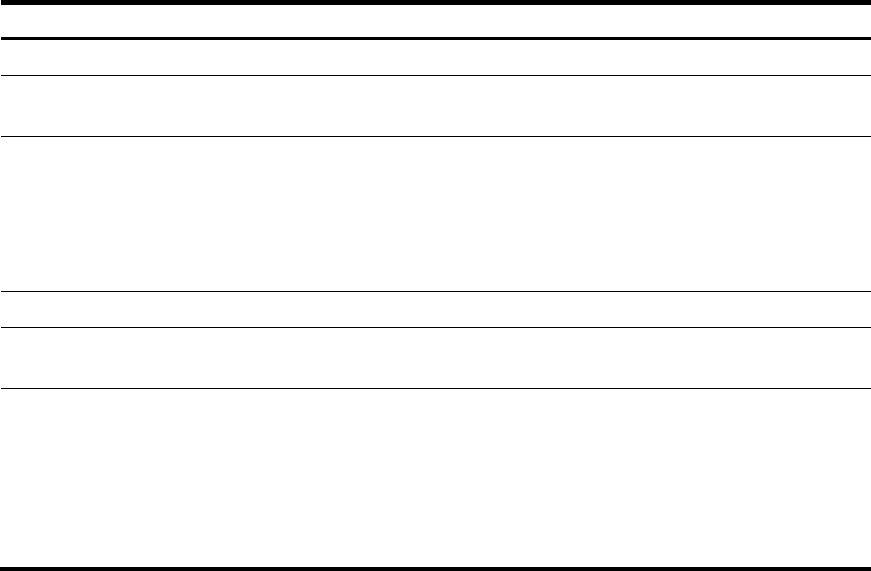Click the fifth thin horizontal rule
Image resolution: width=871 pixels, height=571 pixels.
pyautogui.click(x=436, y=388)
